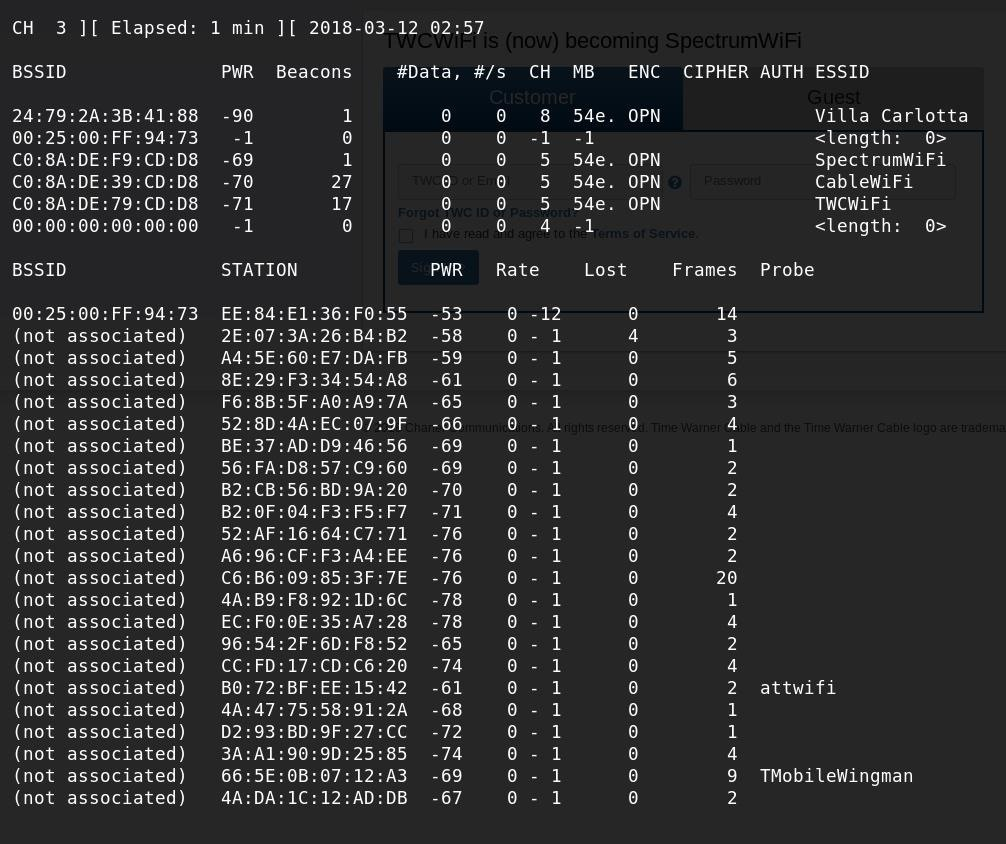This screenshot has height=844, width=1006.
Task: Click BSSID '24:79:2A:3B:41:88'
Action: pos(105,116)
